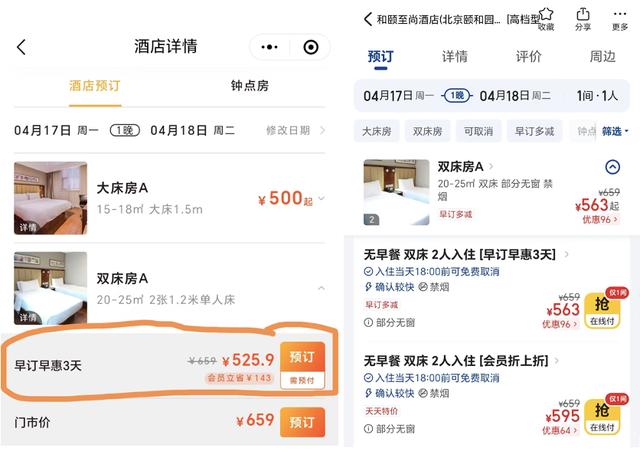
Task: Tap the circle close mini program icon
Action: pyautogui.click(x=311, y=47)
